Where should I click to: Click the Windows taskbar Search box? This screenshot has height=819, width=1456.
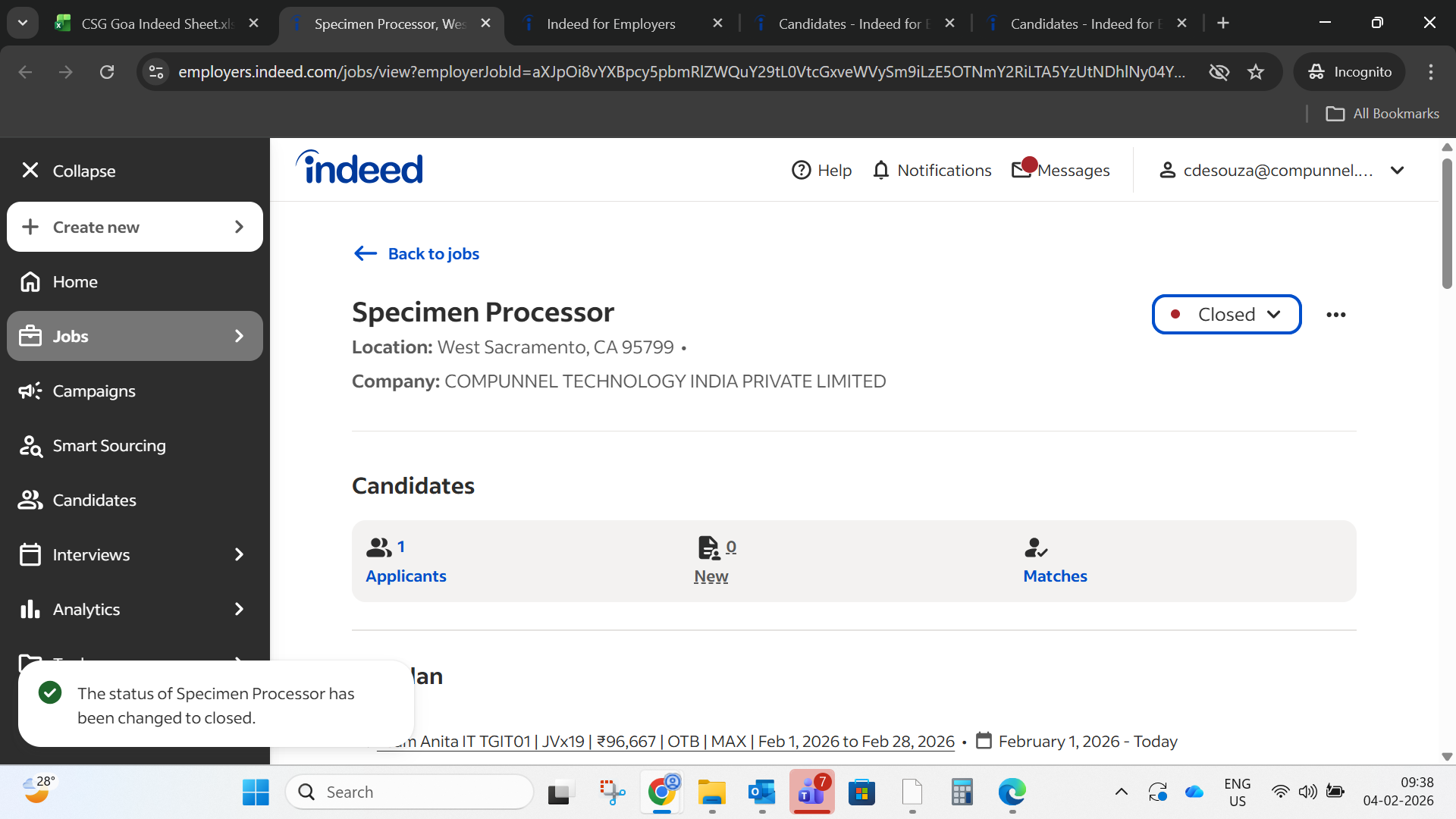click(x=409, y=792)
